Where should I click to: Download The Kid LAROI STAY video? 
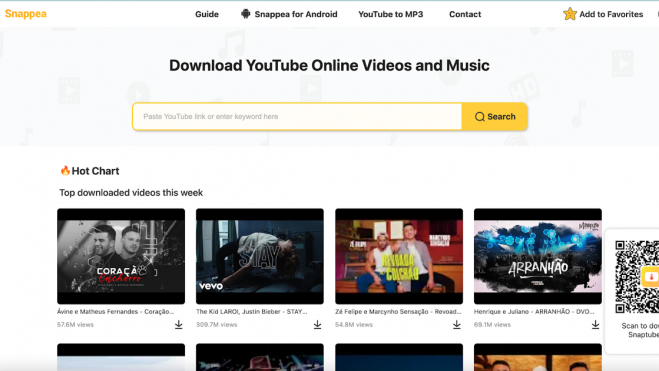click(317, 324)
